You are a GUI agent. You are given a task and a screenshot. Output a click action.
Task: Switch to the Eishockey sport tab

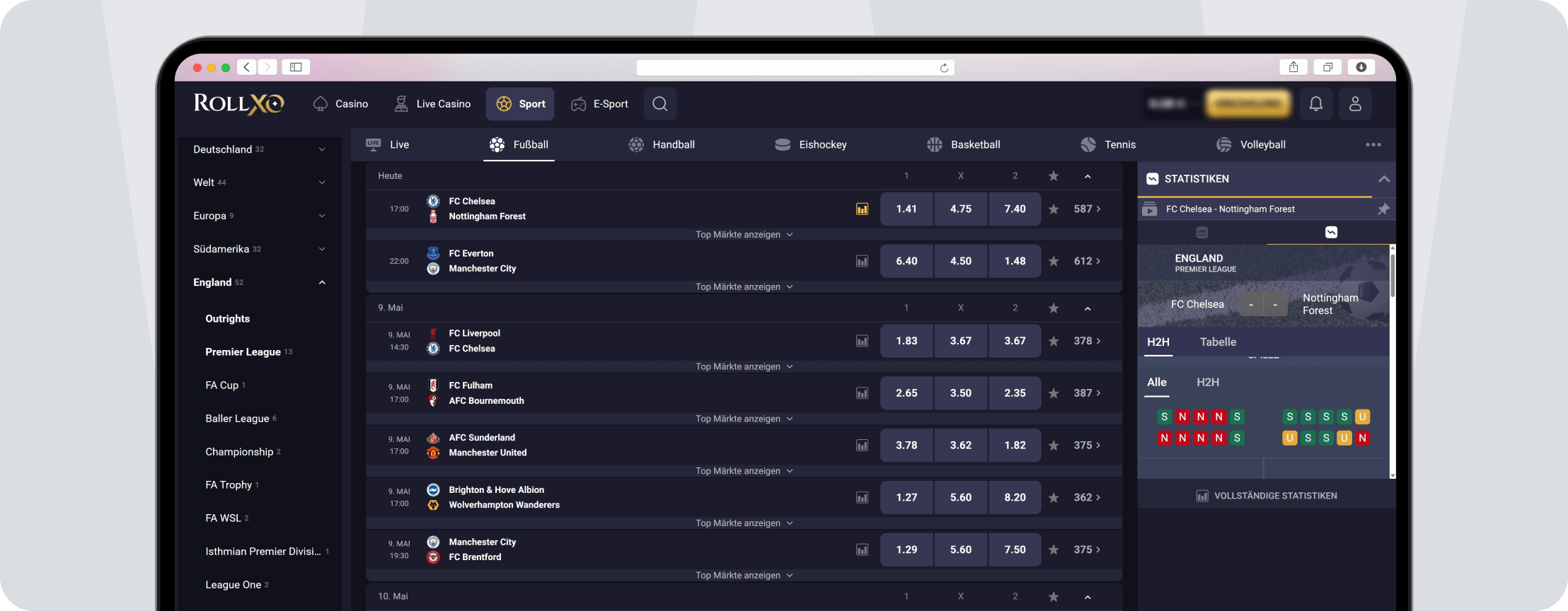(x=811, y=144)
